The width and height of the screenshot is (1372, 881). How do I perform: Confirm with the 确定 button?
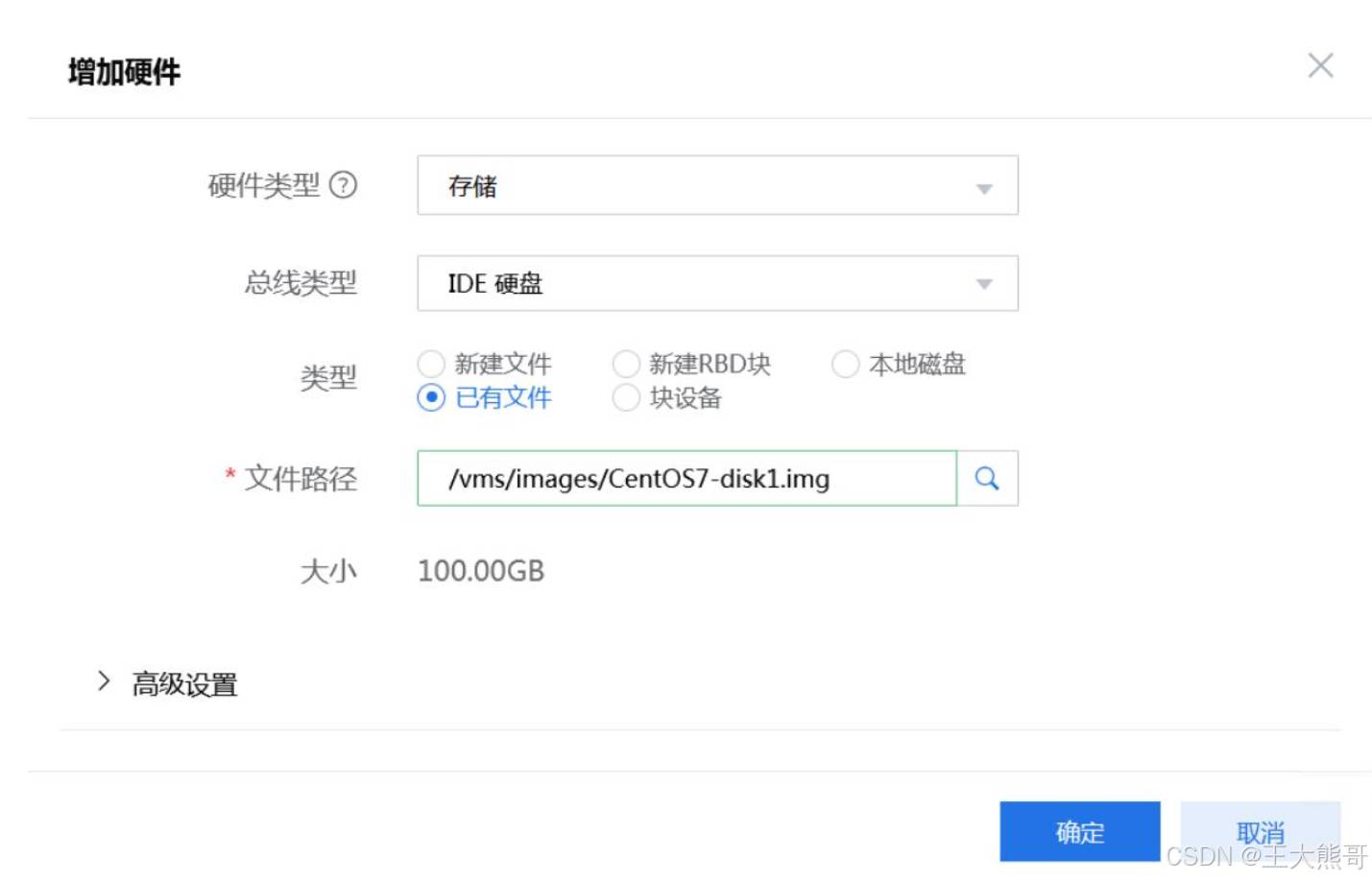click(x=1079, y=831)
